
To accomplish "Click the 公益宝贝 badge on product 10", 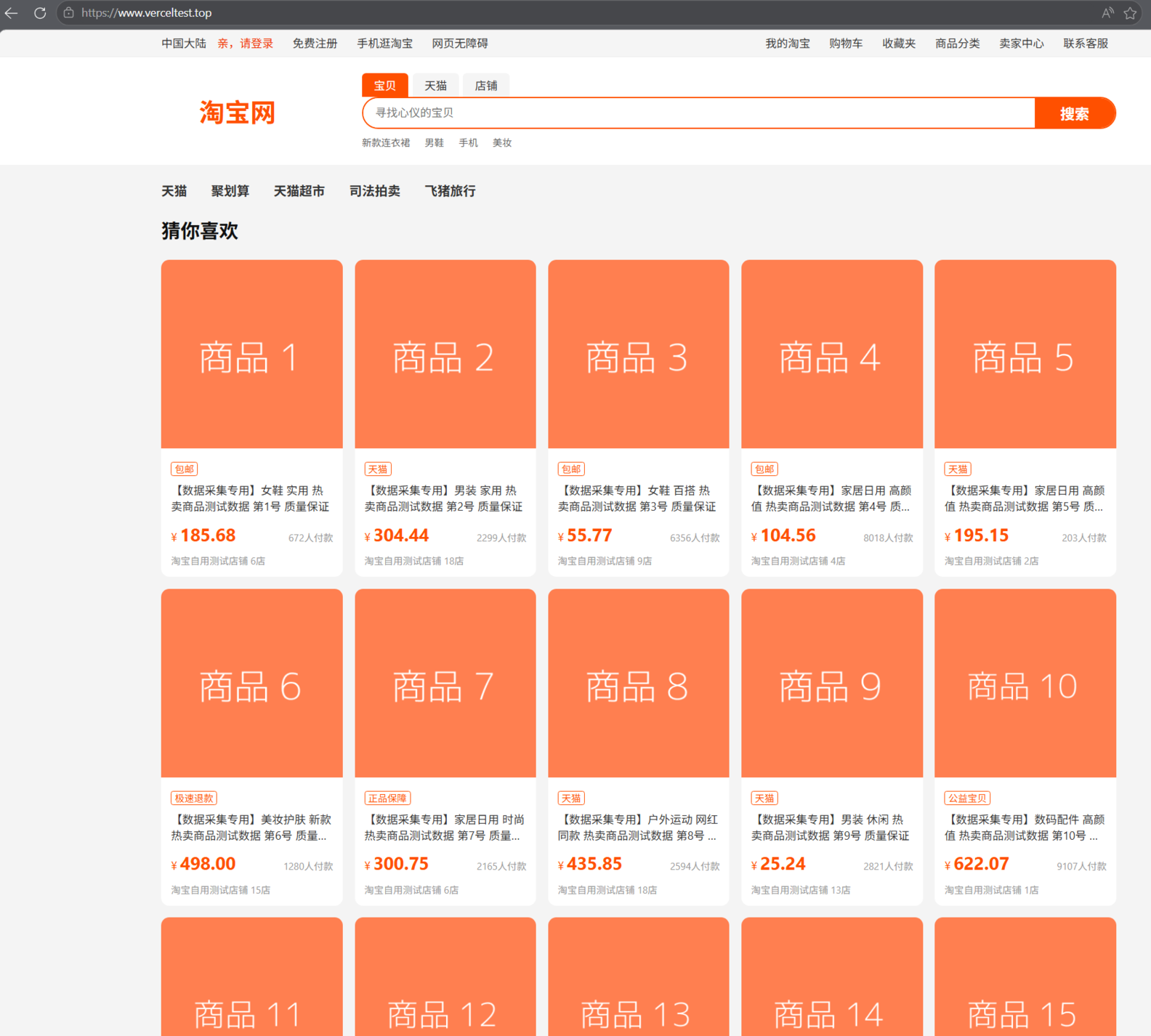I will click(967, 798).
